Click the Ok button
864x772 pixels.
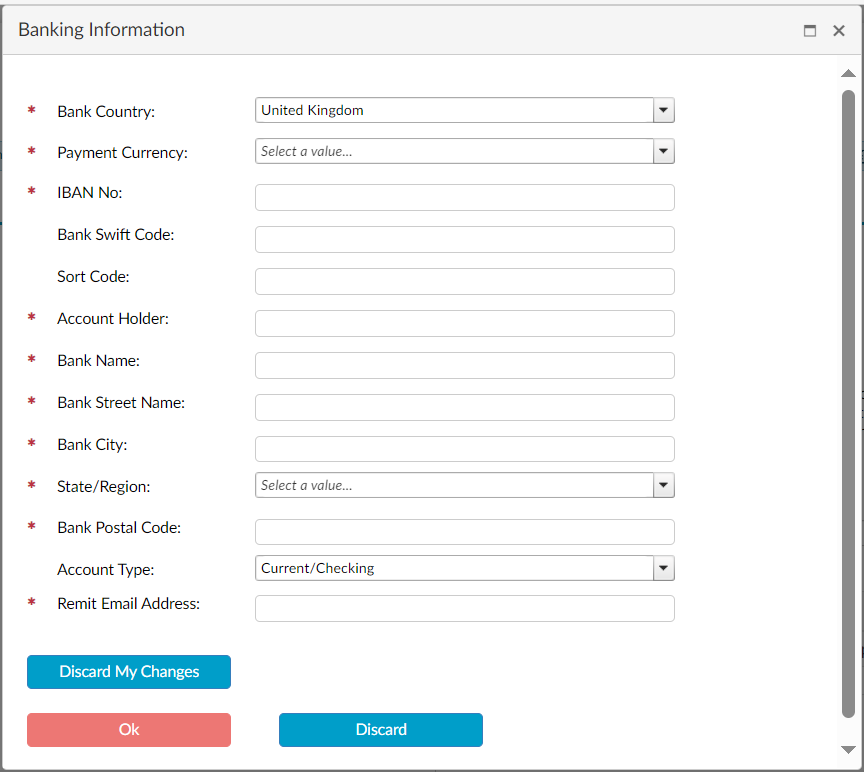pyautogui.click(x=128, y=730)
